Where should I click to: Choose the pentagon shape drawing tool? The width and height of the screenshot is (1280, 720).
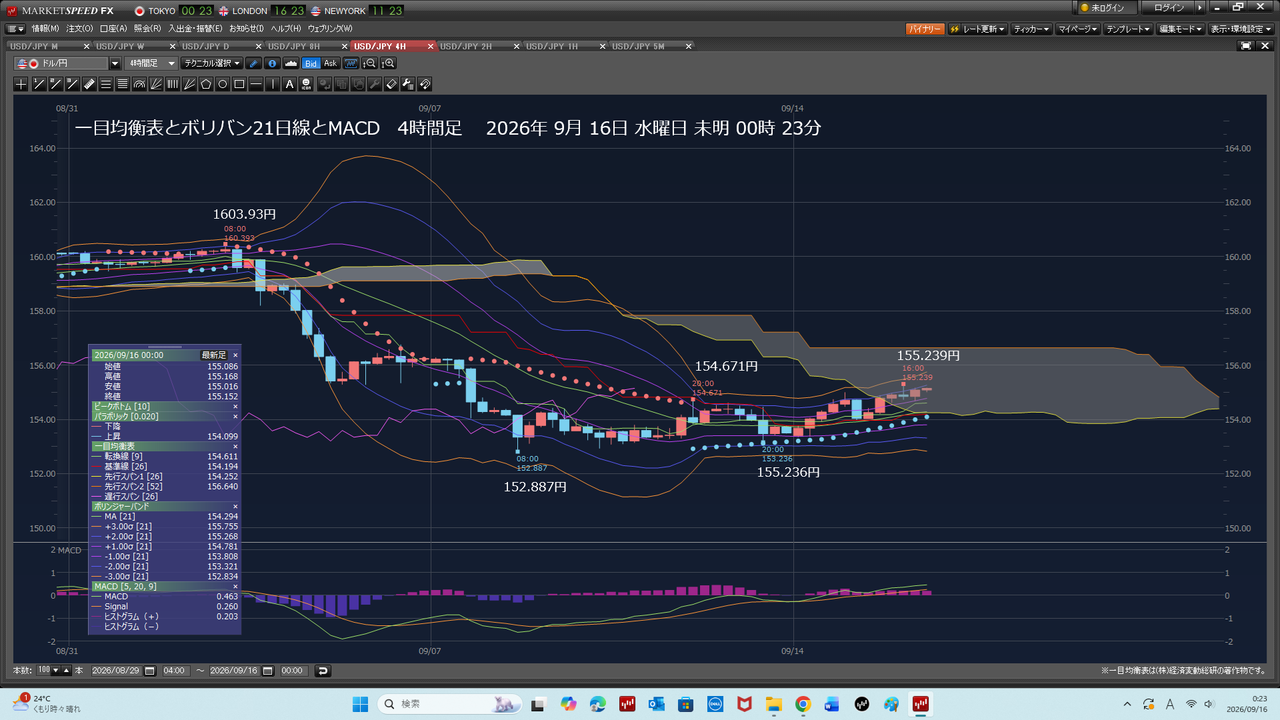point(206,84)
